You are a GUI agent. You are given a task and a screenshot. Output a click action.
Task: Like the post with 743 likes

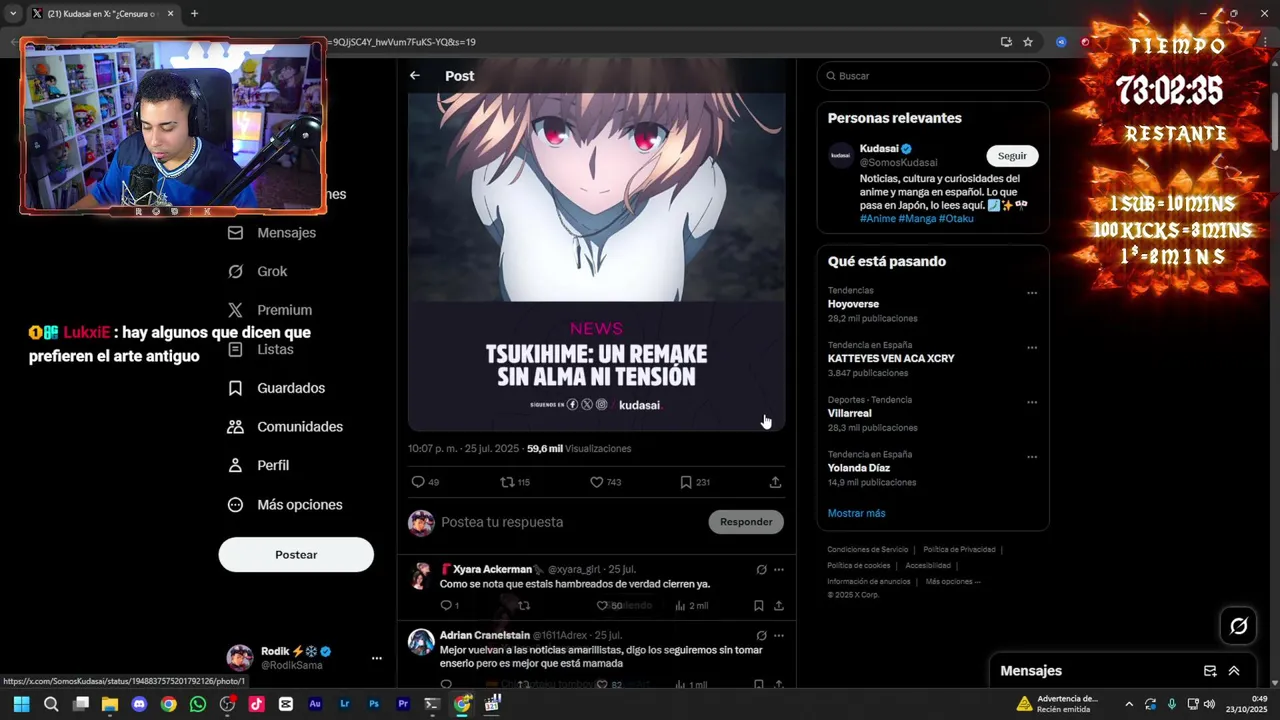coord(605,482)
